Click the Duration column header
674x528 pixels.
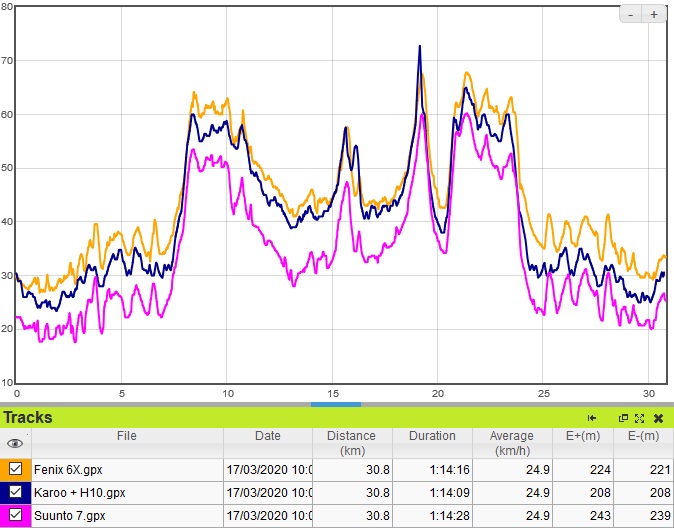coord(432,436)
